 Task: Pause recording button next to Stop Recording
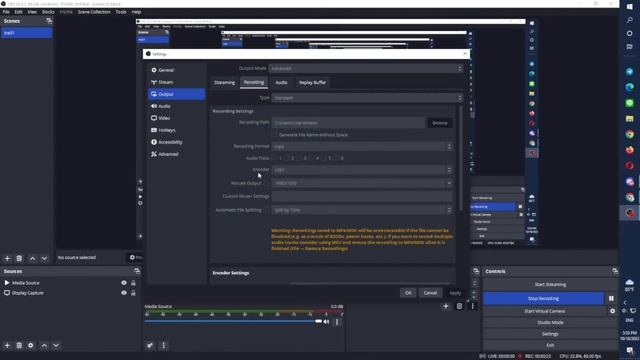tap(611, 298)
